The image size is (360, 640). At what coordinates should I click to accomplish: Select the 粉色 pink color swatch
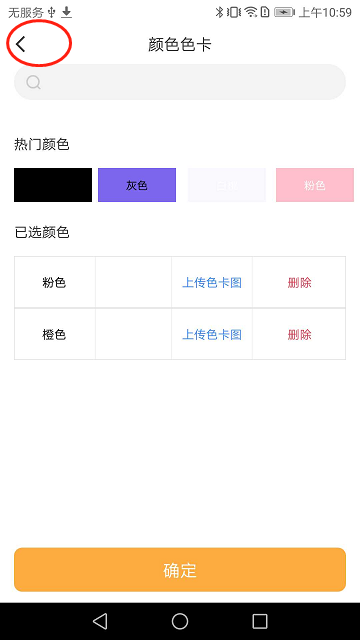[315, 185]
